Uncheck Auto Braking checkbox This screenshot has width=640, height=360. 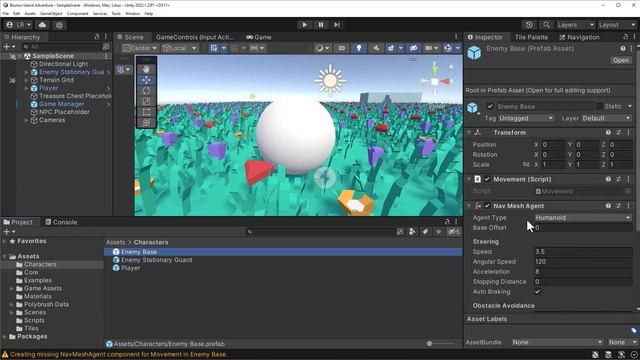point(538,292)
